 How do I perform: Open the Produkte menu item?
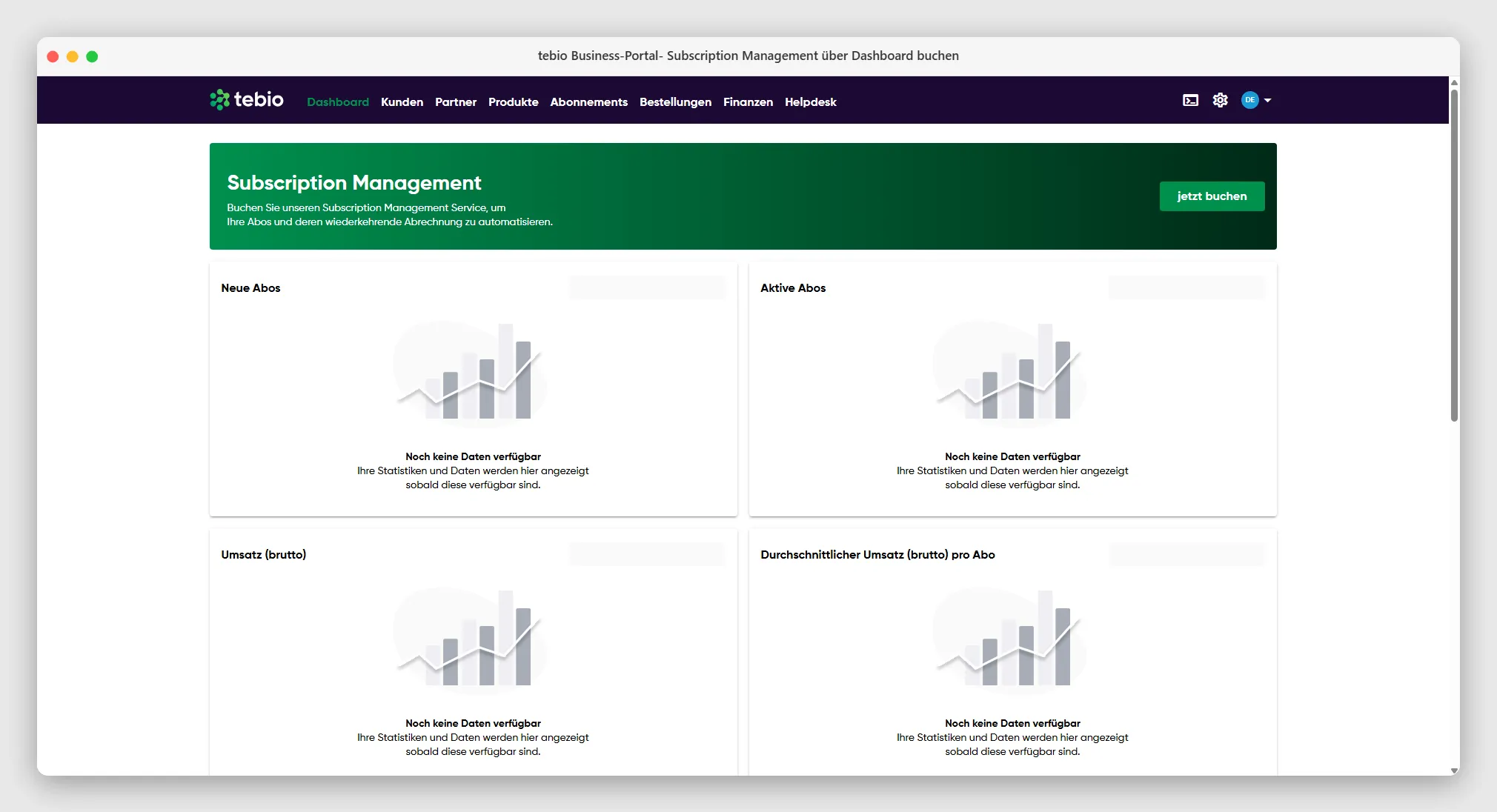point(513,101)
